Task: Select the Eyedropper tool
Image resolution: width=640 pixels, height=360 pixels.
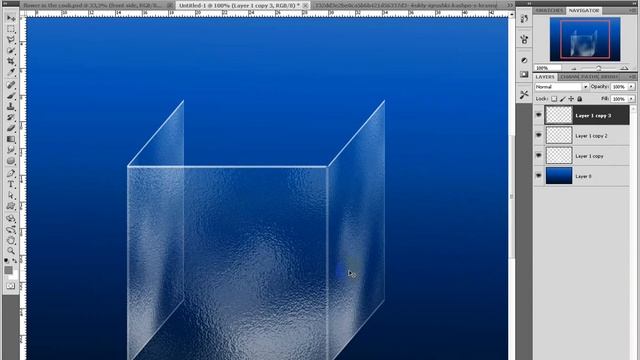Action: point(11,72)
